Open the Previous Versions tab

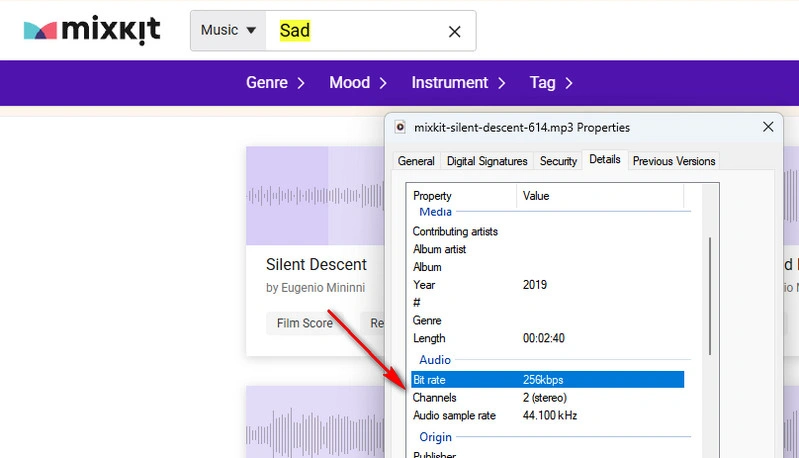point(674,161)
